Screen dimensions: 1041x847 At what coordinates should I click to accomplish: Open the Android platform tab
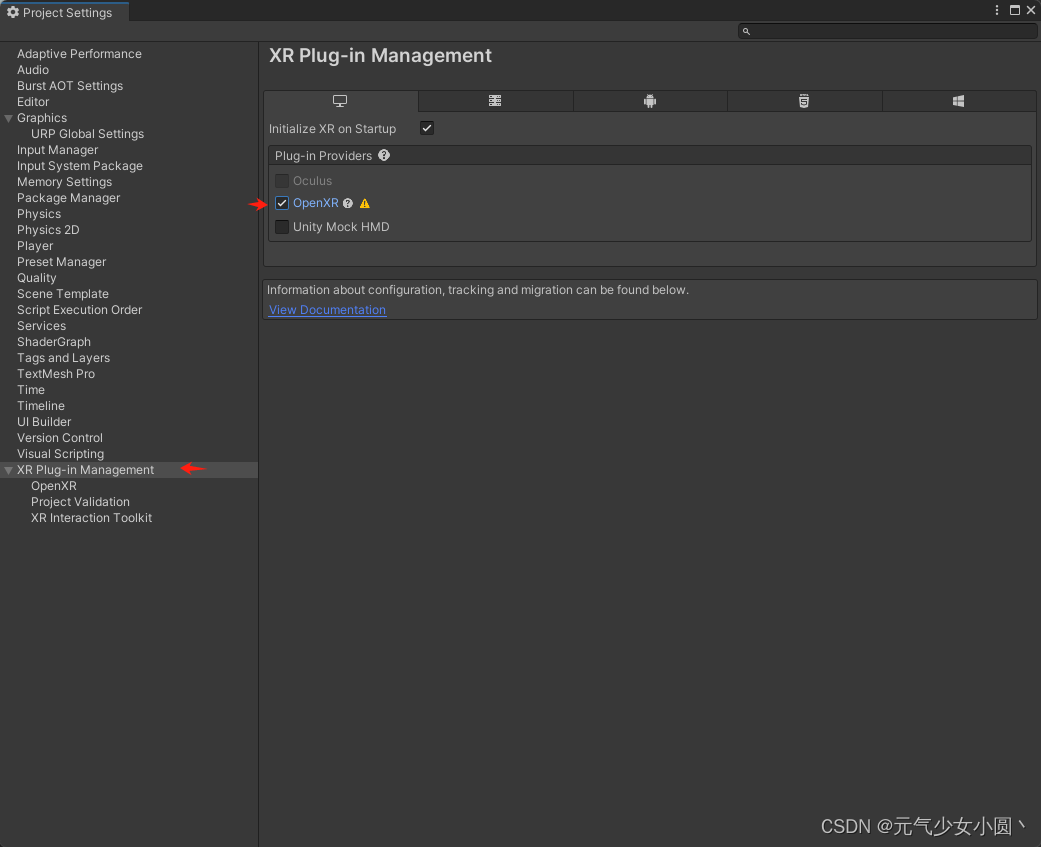coord(650,101)
